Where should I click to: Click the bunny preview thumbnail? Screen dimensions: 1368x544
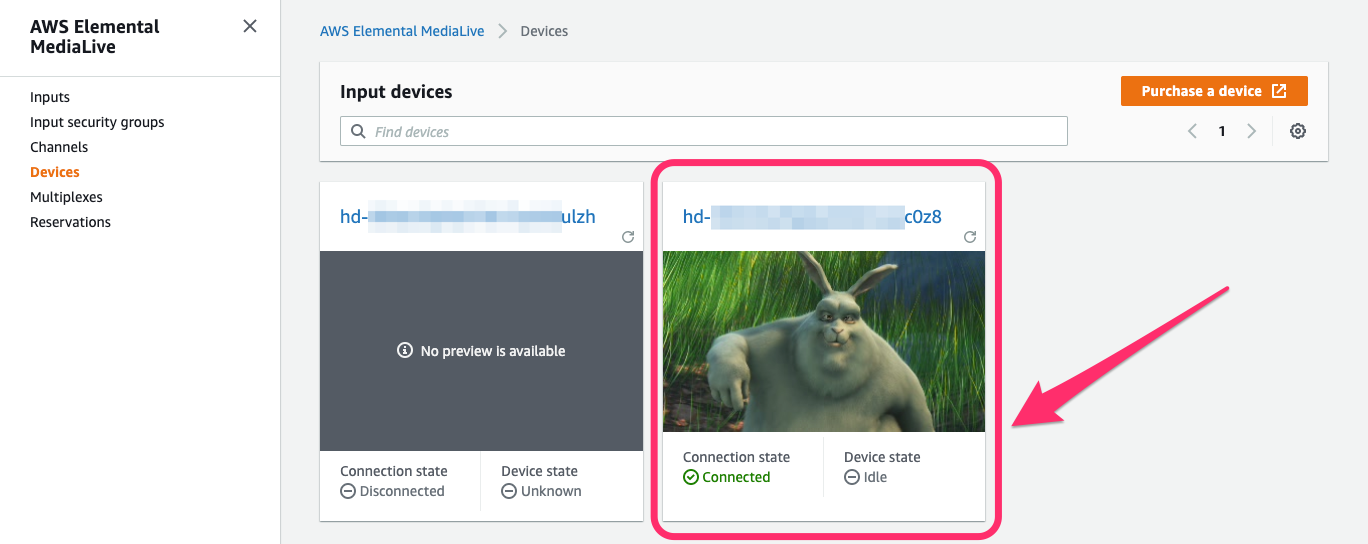[823, 341]
